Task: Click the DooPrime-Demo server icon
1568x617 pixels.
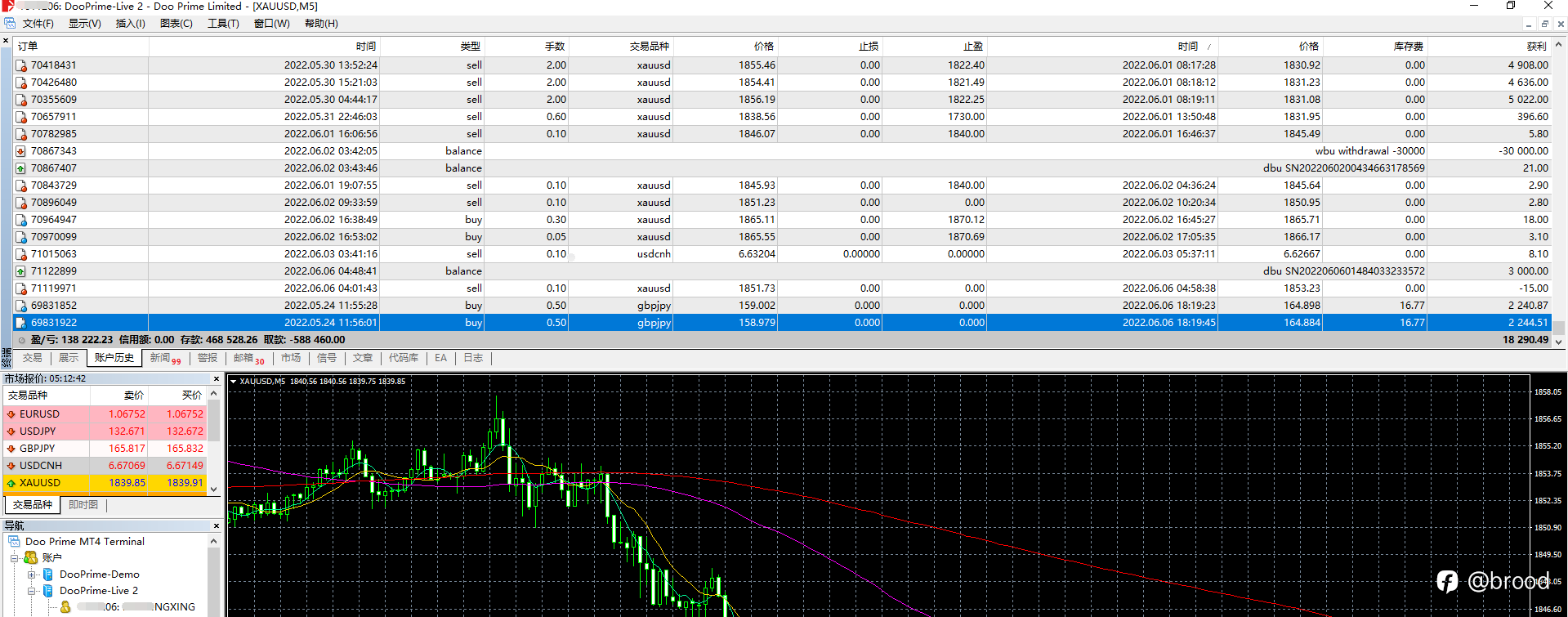Action: 48,575
